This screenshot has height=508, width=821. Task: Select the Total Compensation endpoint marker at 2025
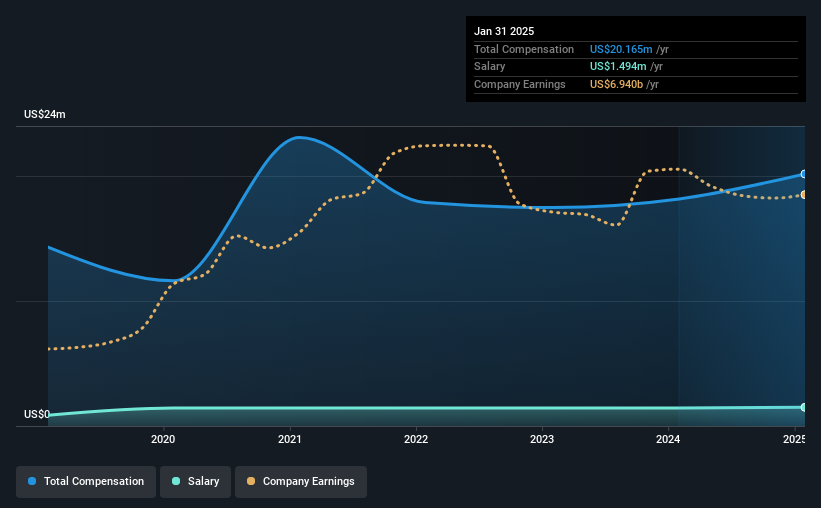click(x=803, y=174)
